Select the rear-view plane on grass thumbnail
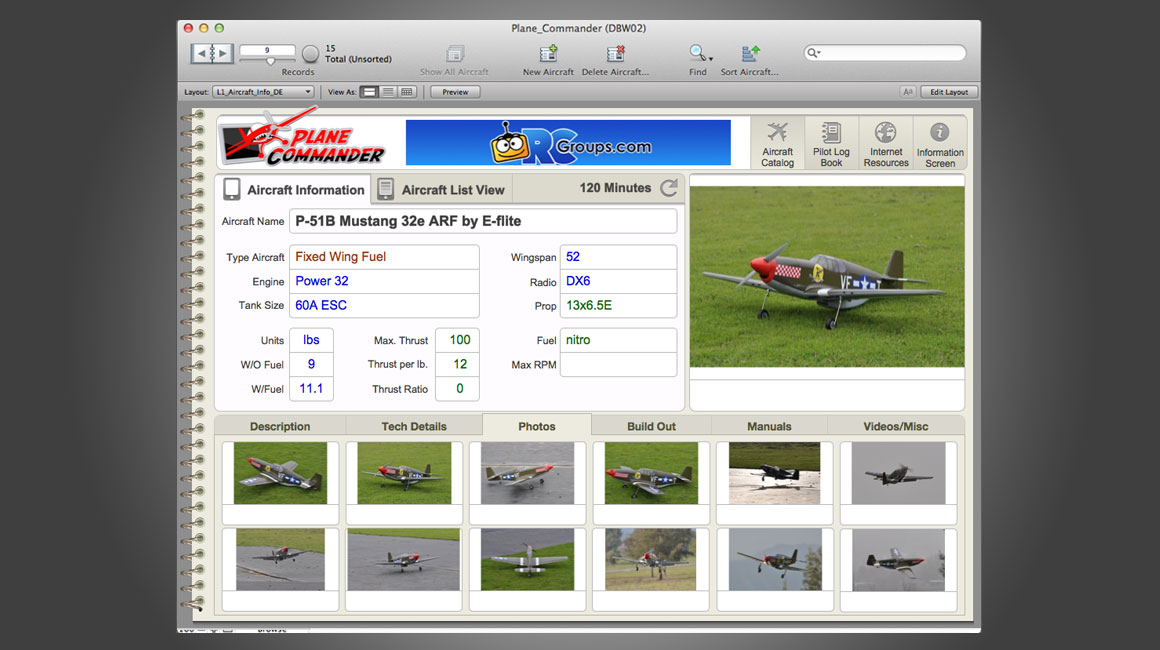The height and width of the screenshot is (650, 1160). pos(527,559)
